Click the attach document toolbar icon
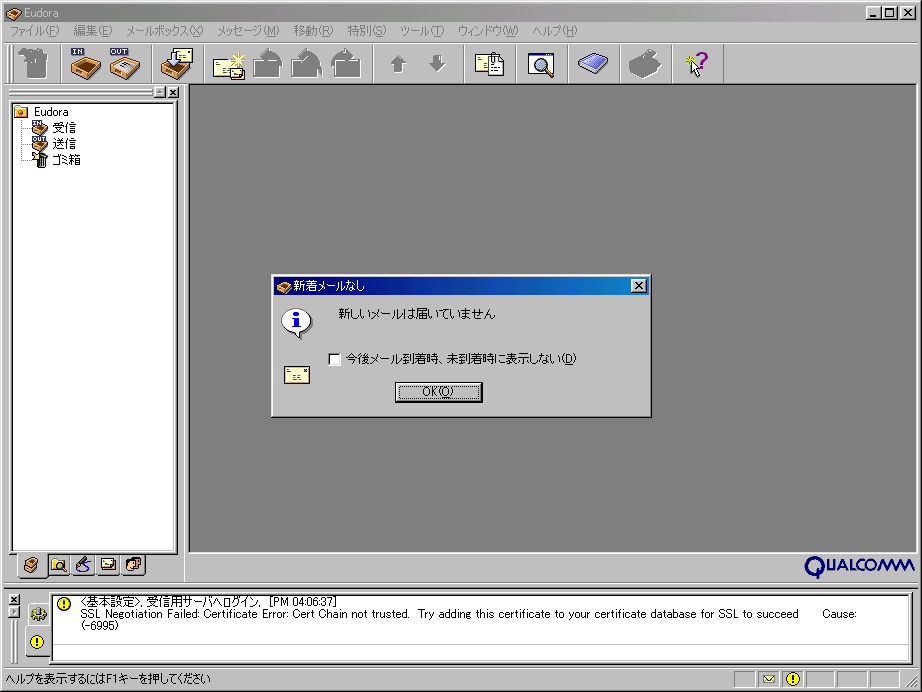Viewport: 922px width, 692px height. pos(489,63)
